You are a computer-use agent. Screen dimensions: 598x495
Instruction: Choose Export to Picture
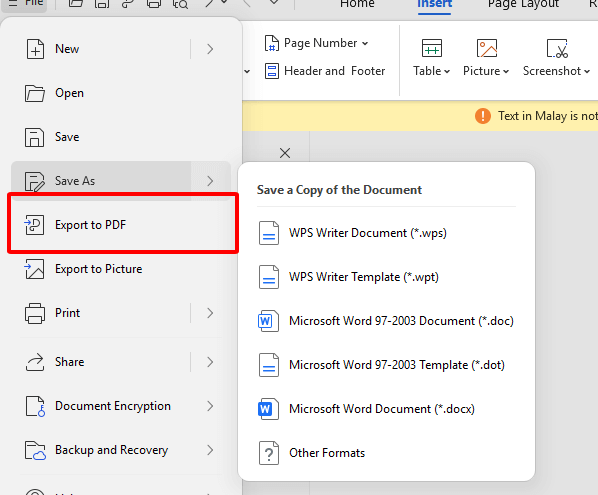tap(121, 269)
